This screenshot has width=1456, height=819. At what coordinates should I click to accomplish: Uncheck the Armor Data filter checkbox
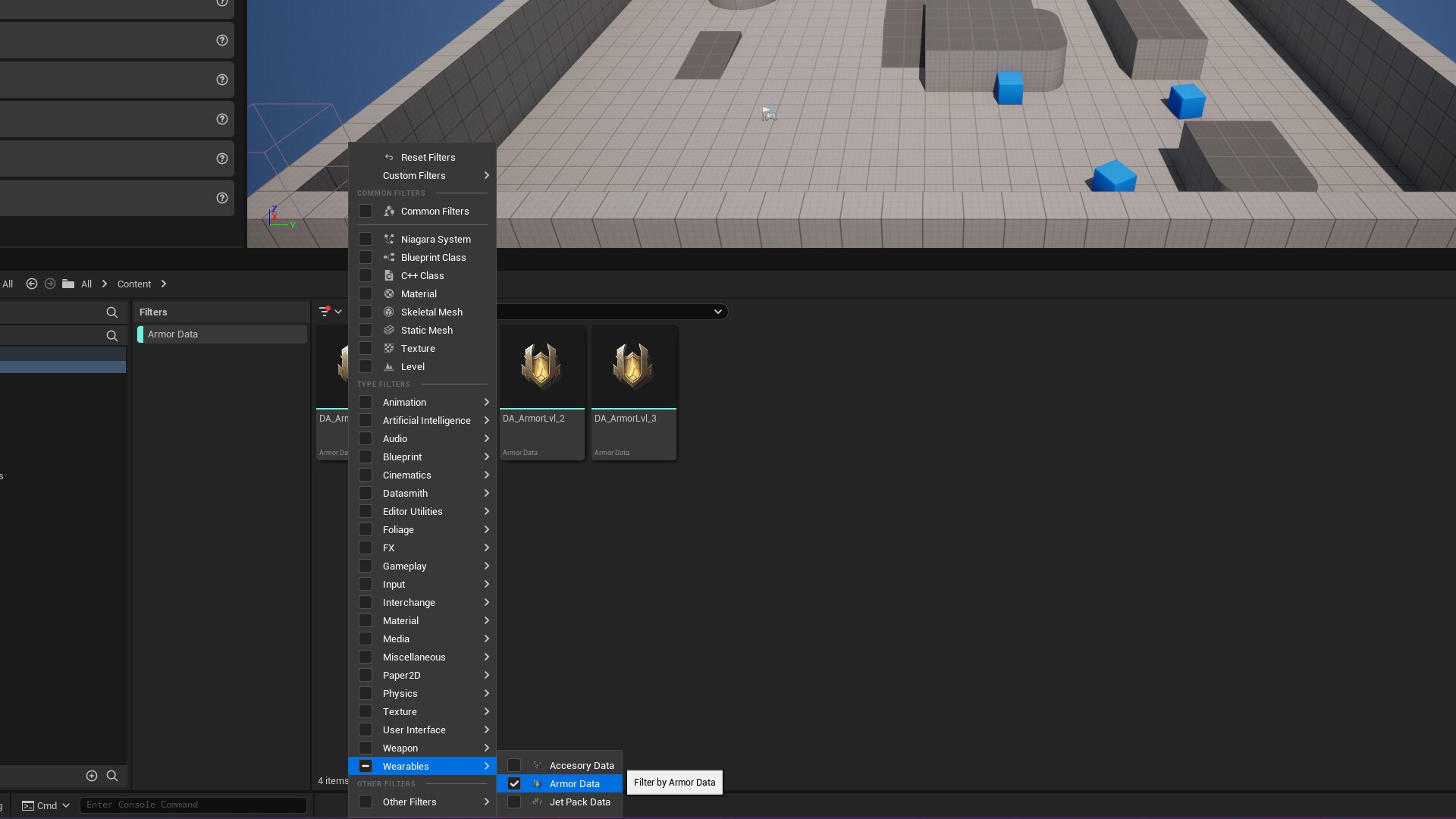tap(514, 783)
